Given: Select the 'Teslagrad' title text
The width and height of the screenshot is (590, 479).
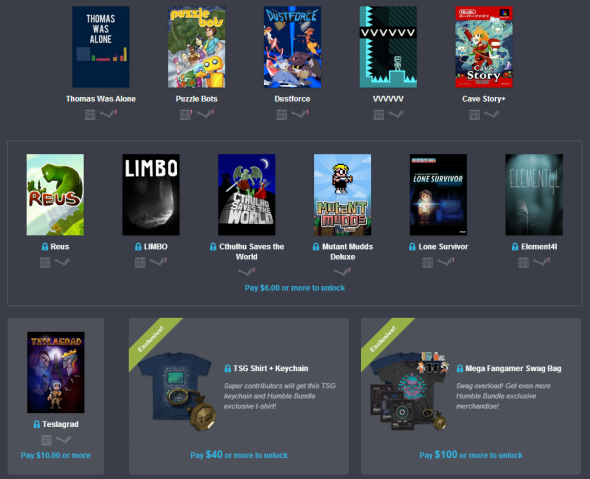Looking at the screenshot, I should pyautogui.click(x=60, y=424).
